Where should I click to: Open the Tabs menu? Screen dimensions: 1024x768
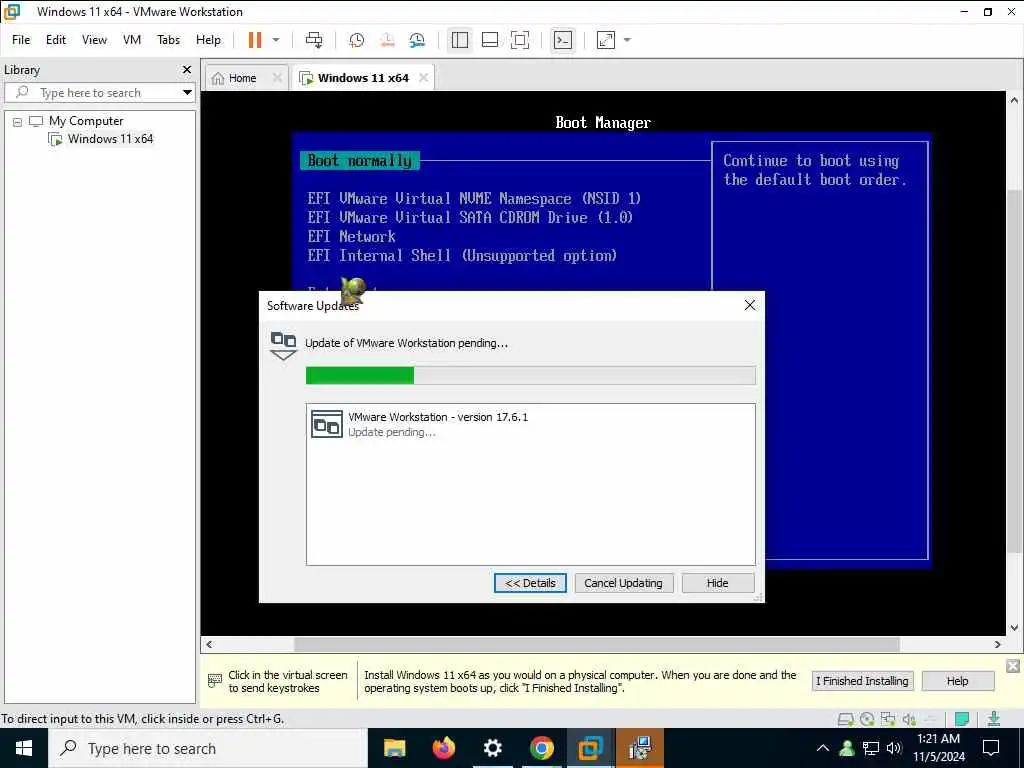[x=168, y=40]
